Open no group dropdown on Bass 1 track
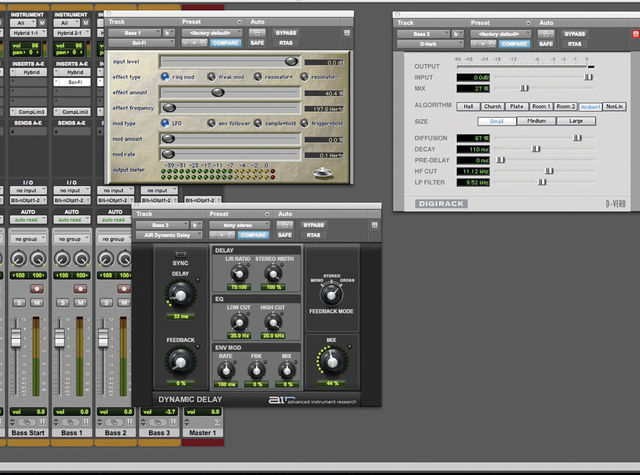This screenshot has height=475, width=640. [71, 239]
